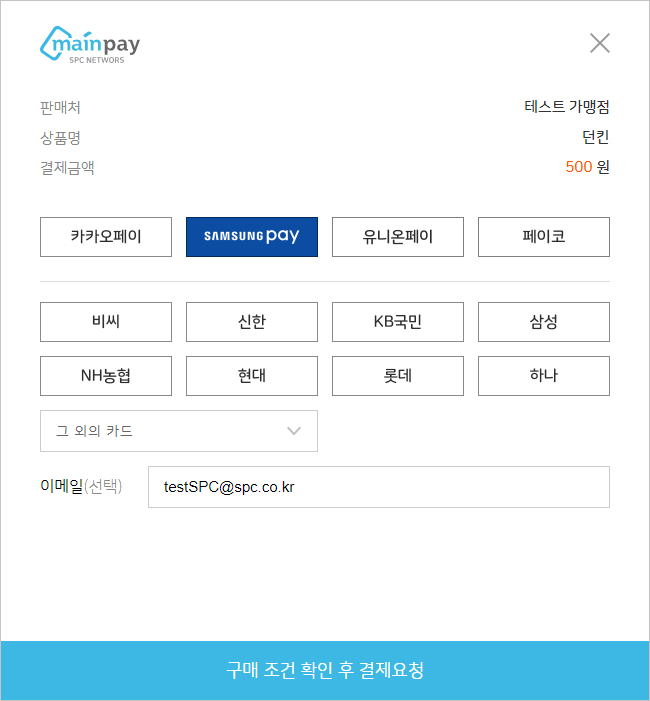The width and height of the screenshot is (650, 701).
Task: Select the 하나 card
Action: 544,376
